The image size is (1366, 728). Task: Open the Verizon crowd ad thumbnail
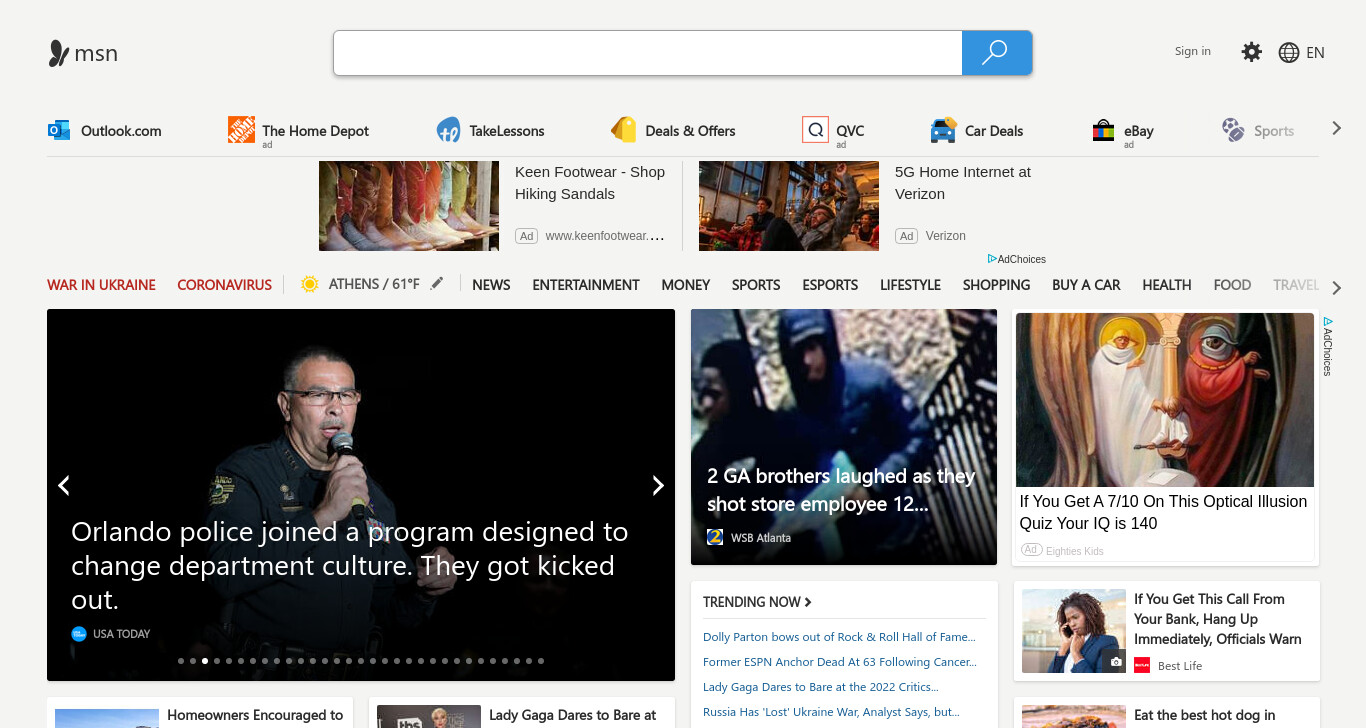789,206
